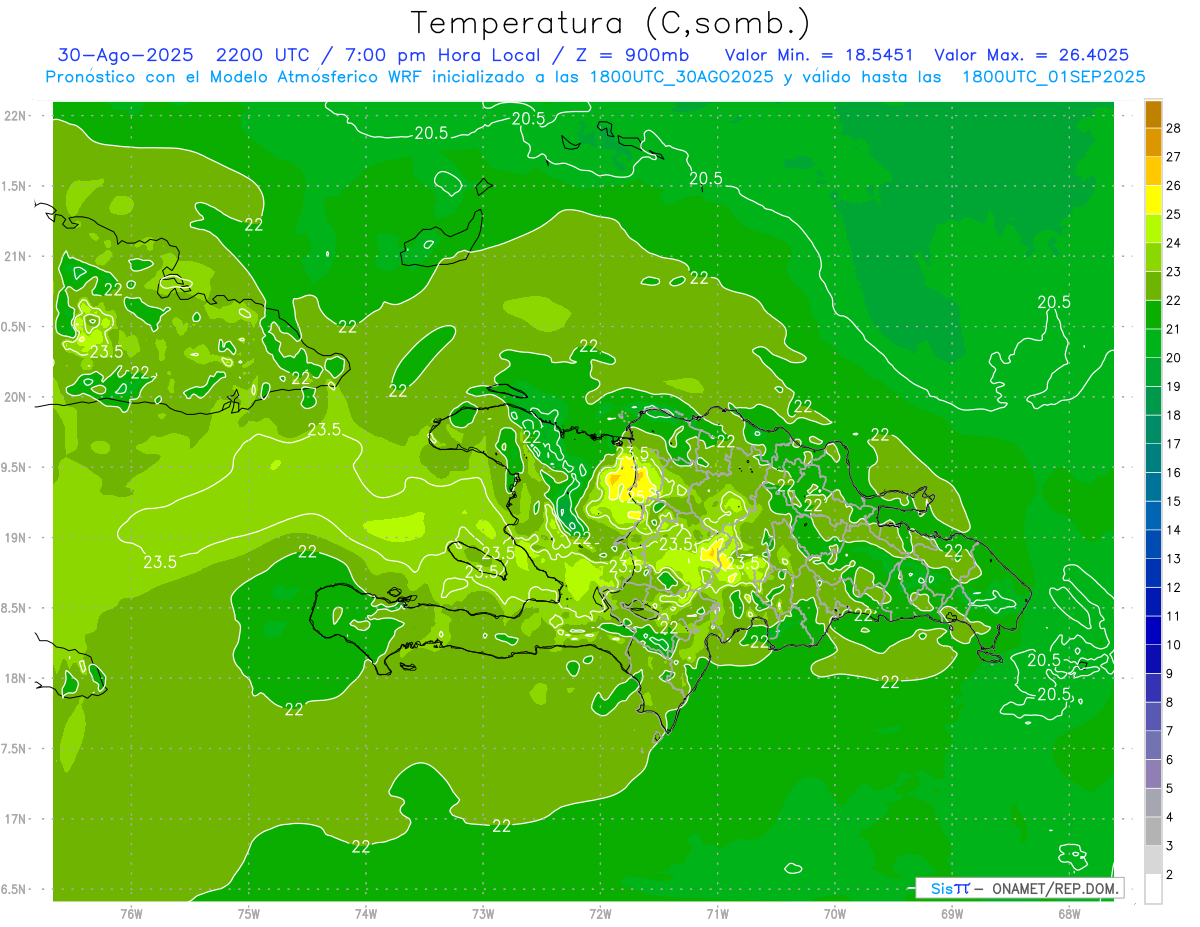Click the legend value 28
The height and width of the screenshot is (927, 1200).
click(1173, 128)
